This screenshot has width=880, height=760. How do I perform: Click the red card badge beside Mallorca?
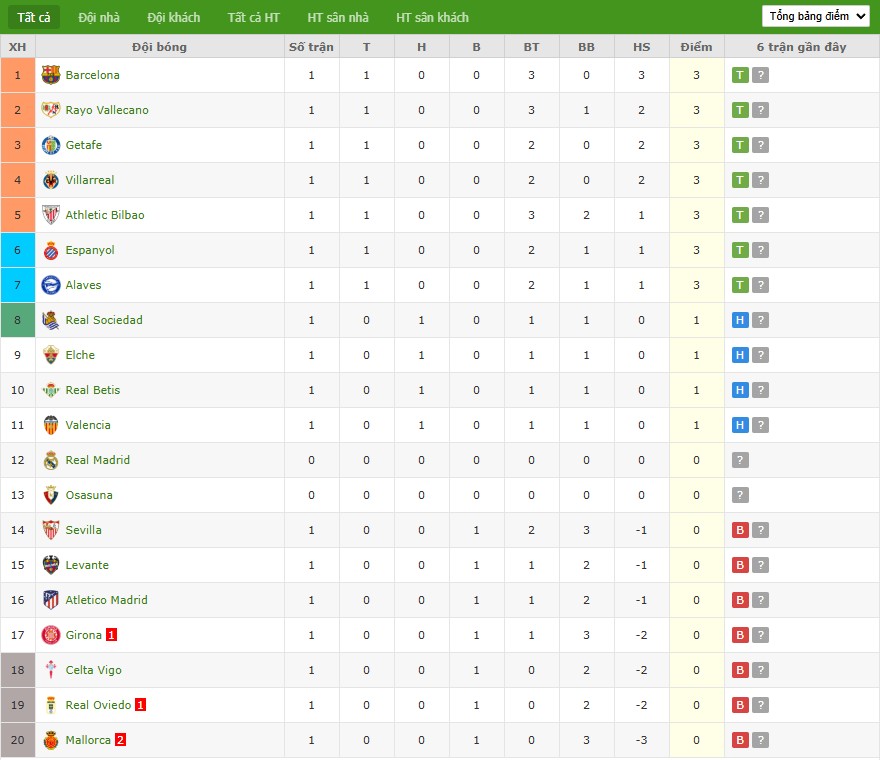pos(120,740)
